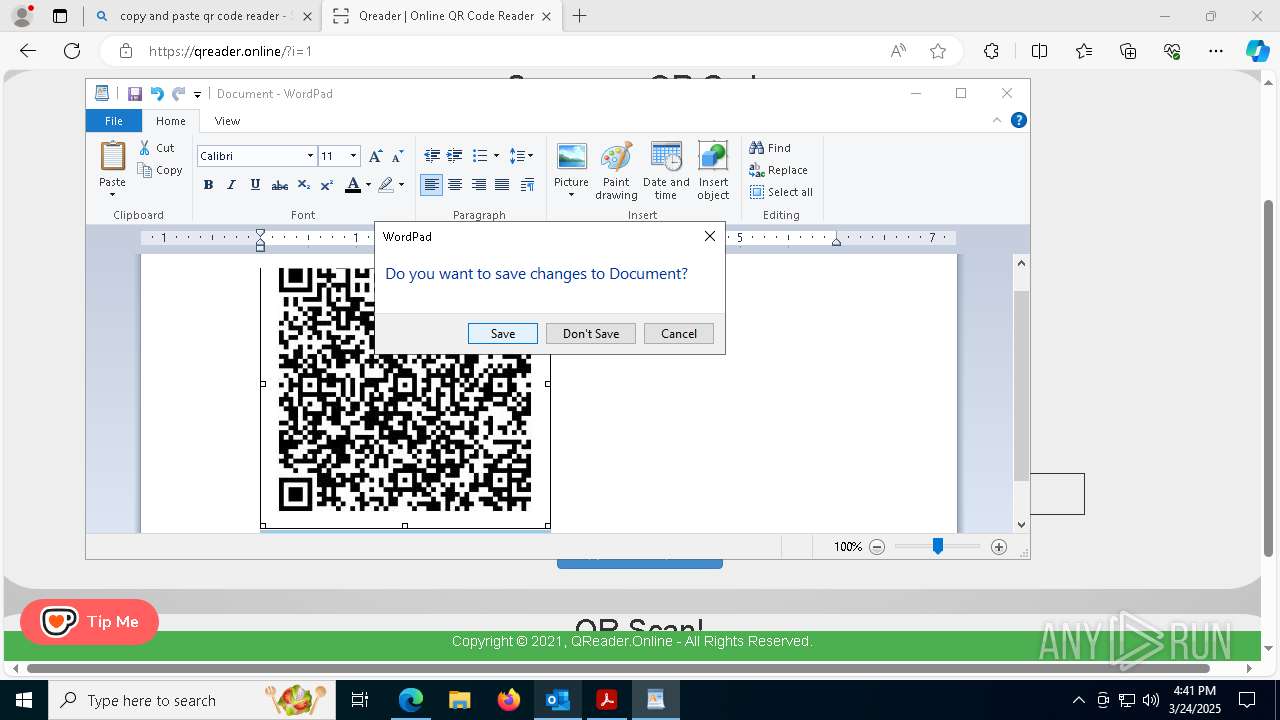Select Center text alignment
1280x720 pixels.
click(x=455, y=185)
